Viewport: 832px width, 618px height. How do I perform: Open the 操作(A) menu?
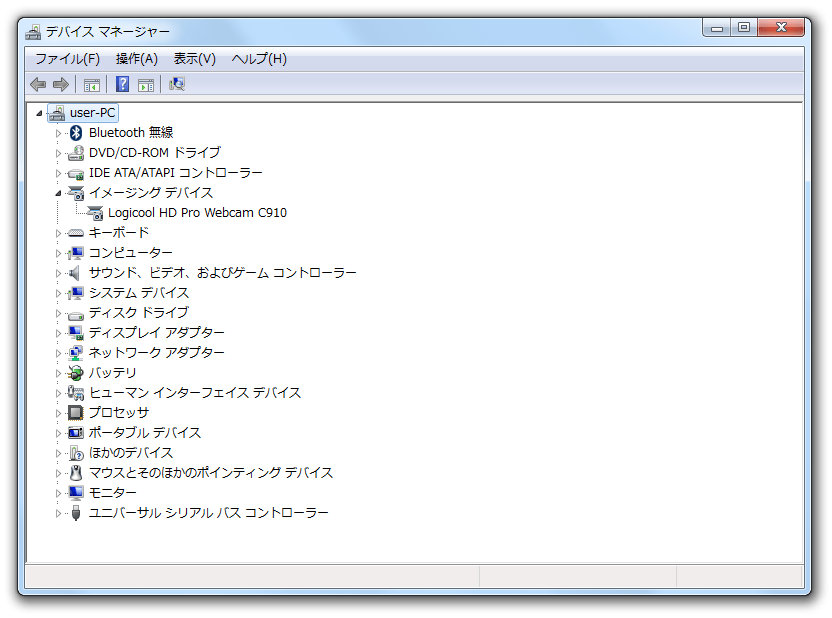(137, 59)
